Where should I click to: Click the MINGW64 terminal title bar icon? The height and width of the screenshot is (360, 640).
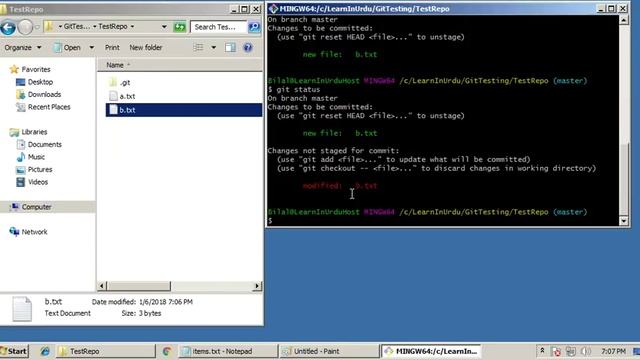273,9
